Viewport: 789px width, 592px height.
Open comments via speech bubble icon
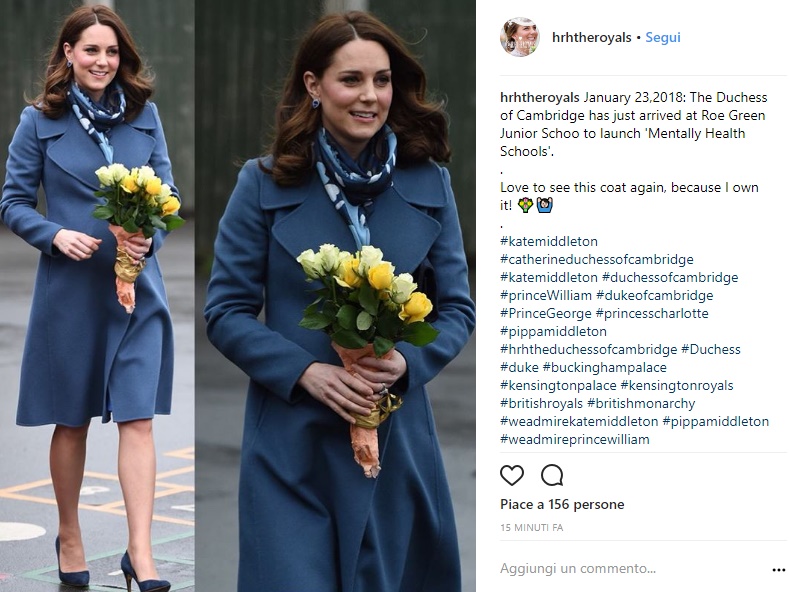point(552,475)
